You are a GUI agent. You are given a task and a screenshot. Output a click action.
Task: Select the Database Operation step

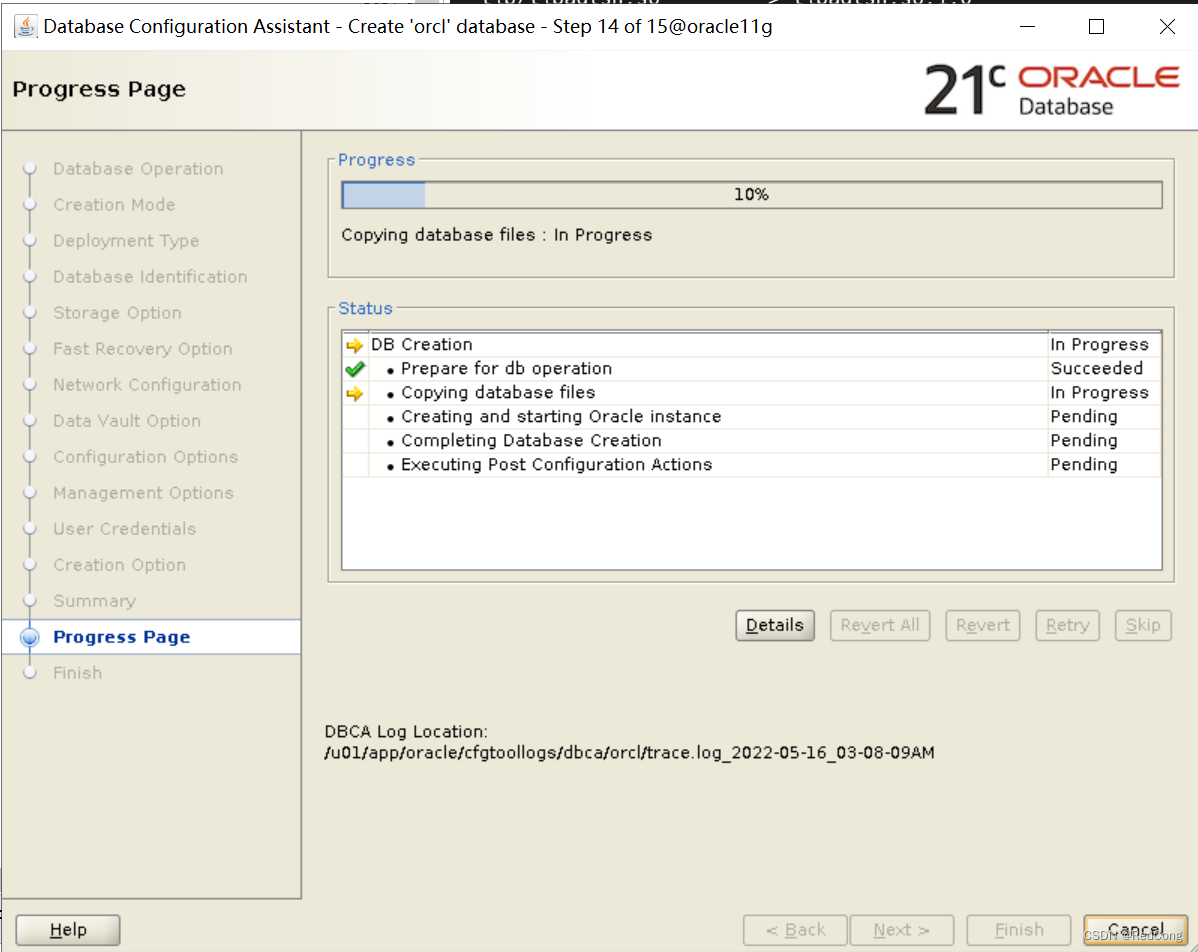tap(138, 169)
